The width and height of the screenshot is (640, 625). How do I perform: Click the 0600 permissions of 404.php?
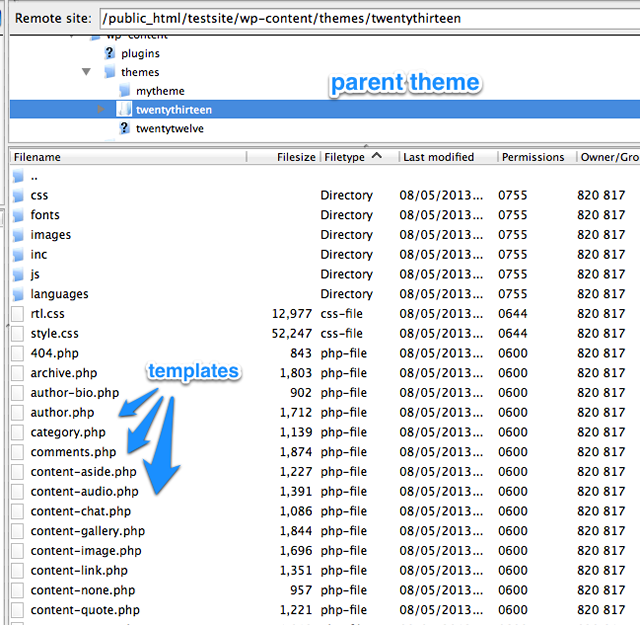pyautogui.click(x=513, y=354)
